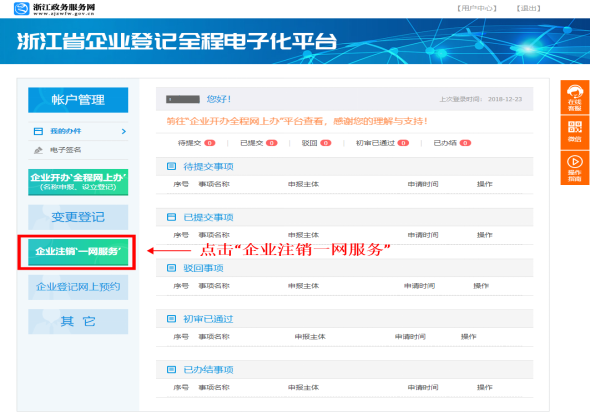The width and height of the screenshot is (590, 420).
Task: Select the 已提交 status tab
Action: pyautogui.click(x=259, y=143)
